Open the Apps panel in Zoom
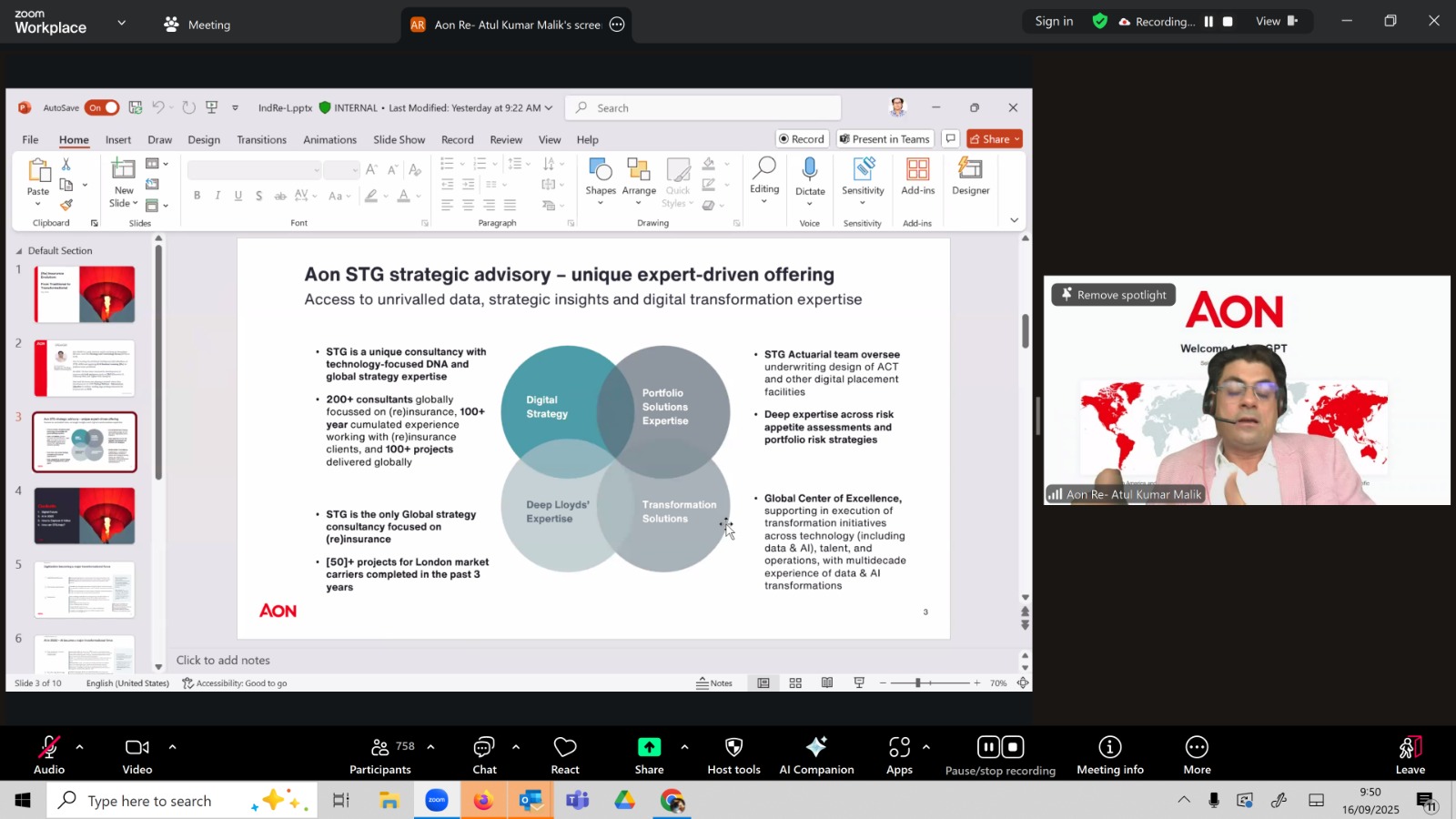This screenshot has width=1456, height=819. (899, 754)
